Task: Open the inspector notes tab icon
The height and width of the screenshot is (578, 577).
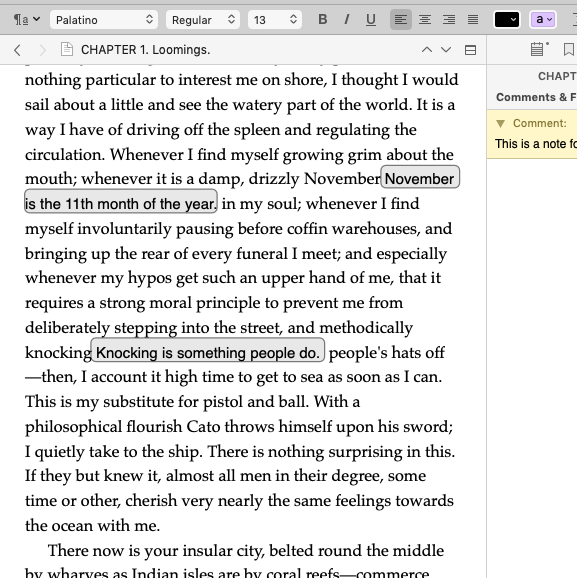Action: point(538,49)
